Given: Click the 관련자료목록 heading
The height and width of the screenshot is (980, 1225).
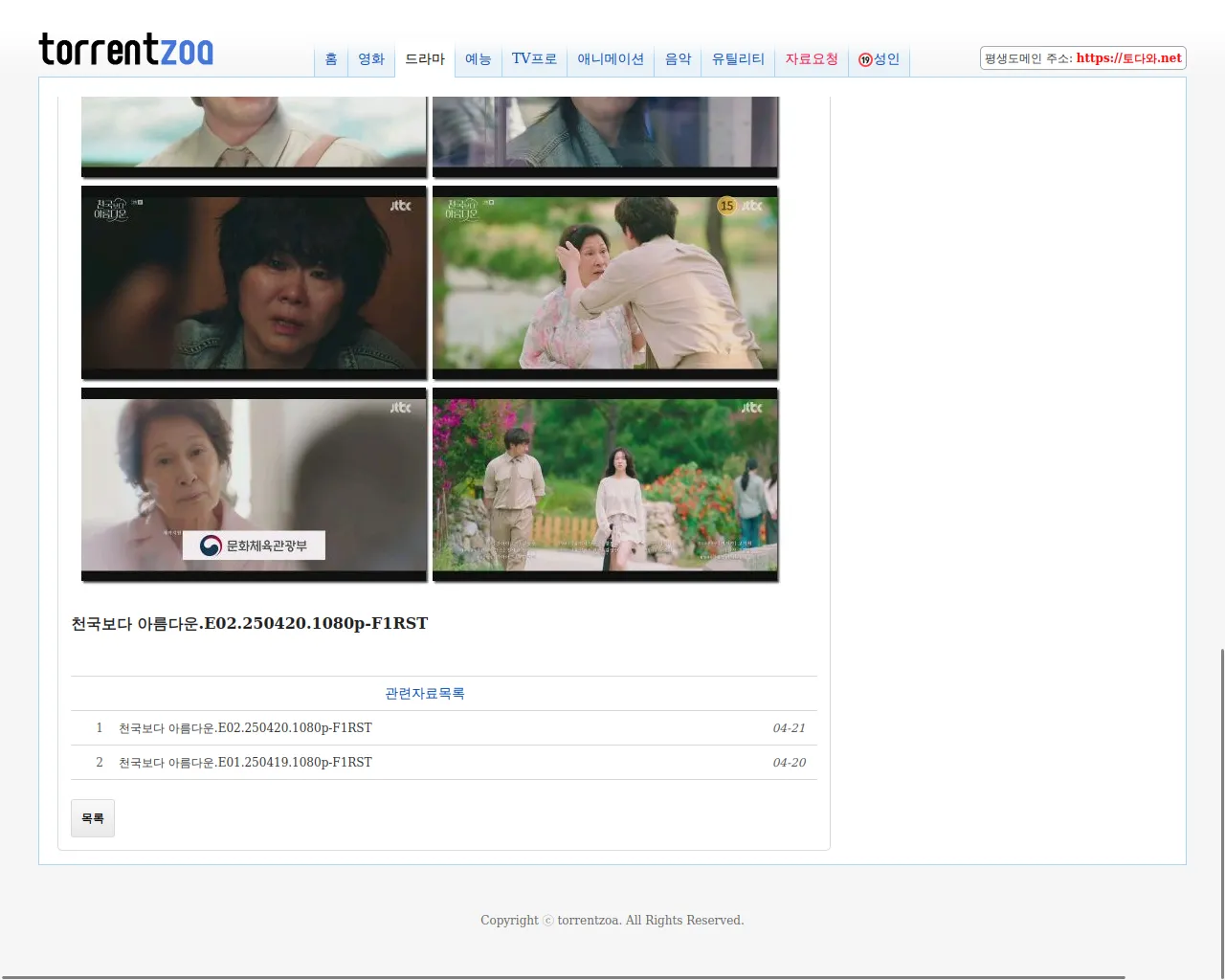Looking at the screenshot, I should (425, 694).
